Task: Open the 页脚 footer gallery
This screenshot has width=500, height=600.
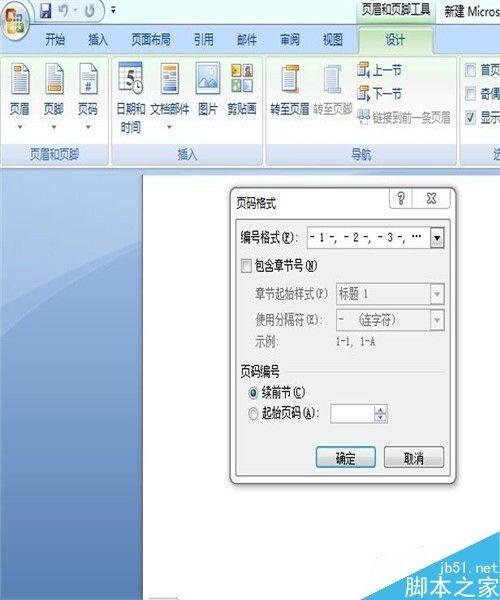Action: 54,97
